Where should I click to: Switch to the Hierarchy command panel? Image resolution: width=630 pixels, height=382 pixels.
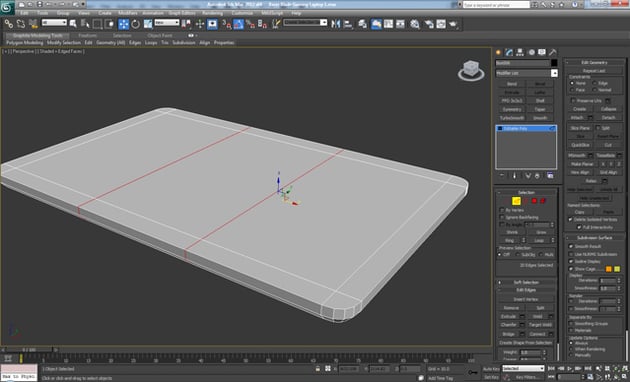tap(520, 52)
